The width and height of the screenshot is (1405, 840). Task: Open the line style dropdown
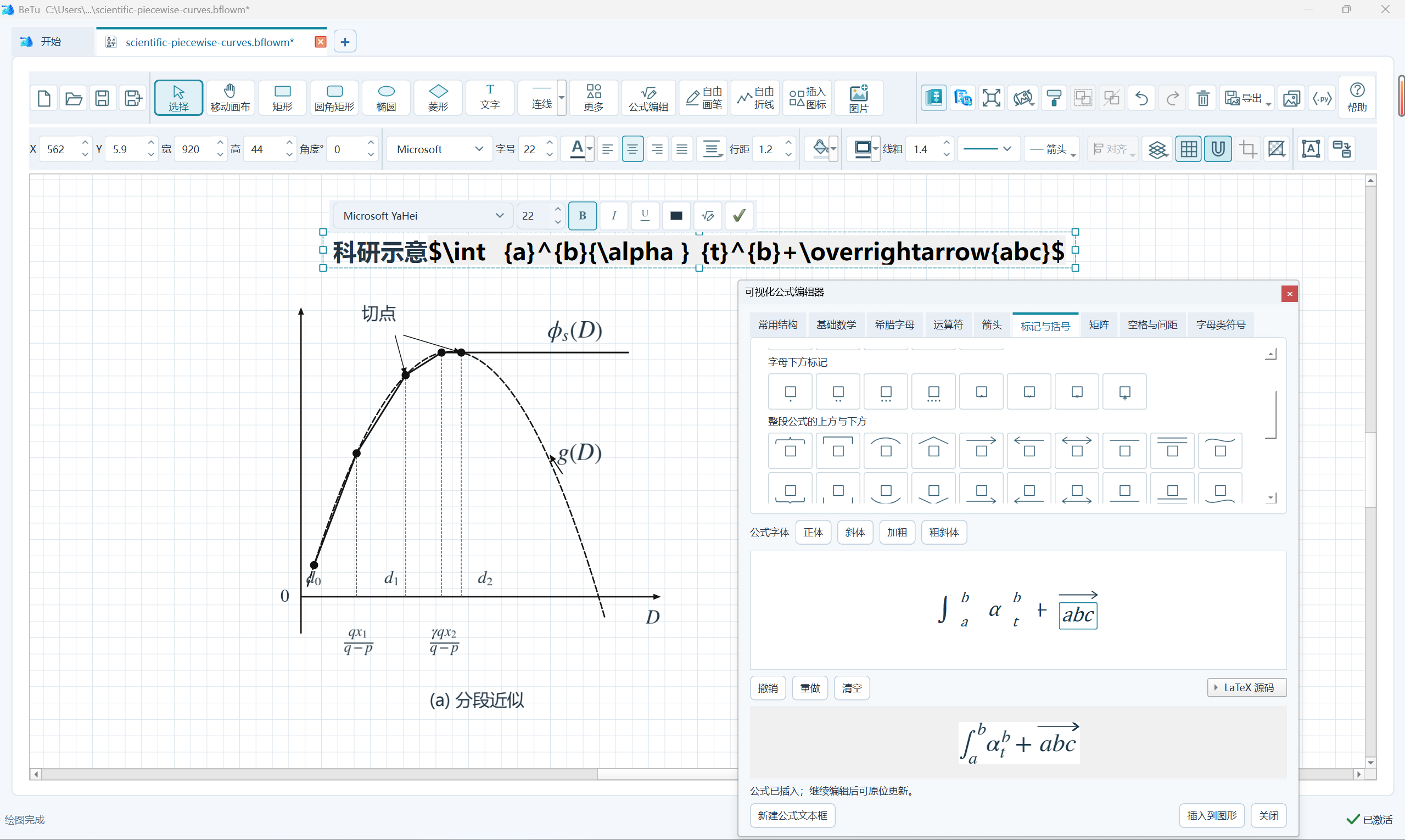click(x=988, y=149)
